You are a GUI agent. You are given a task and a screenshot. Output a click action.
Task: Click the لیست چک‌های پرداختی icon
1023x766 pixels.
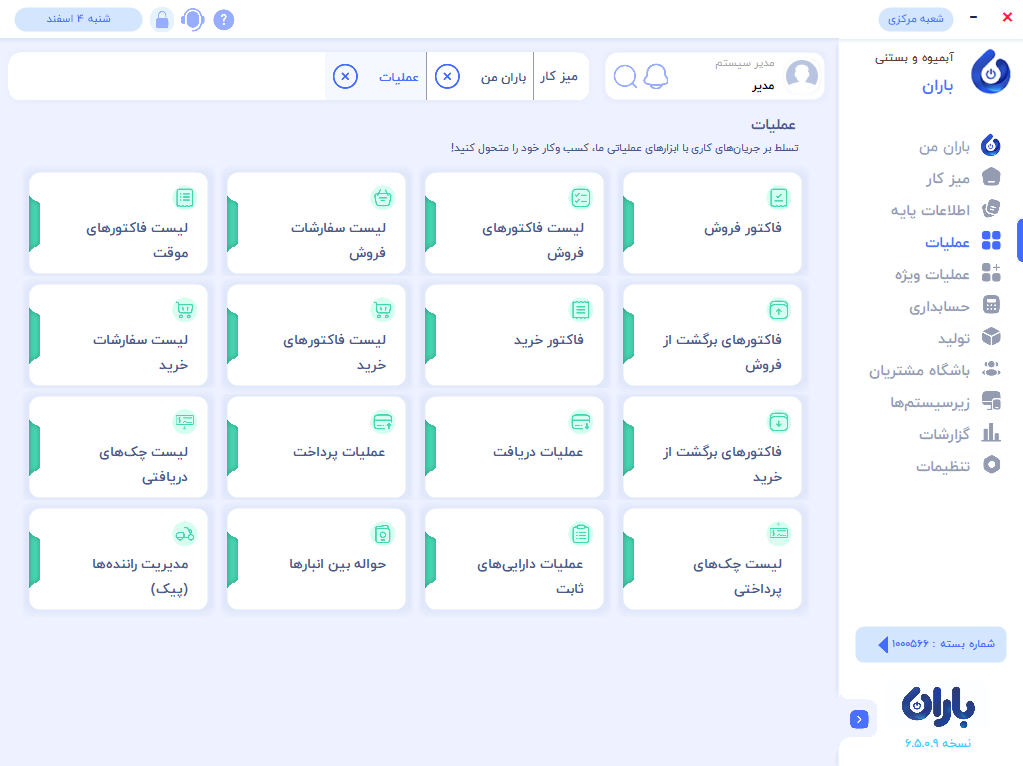pos(778,534)
